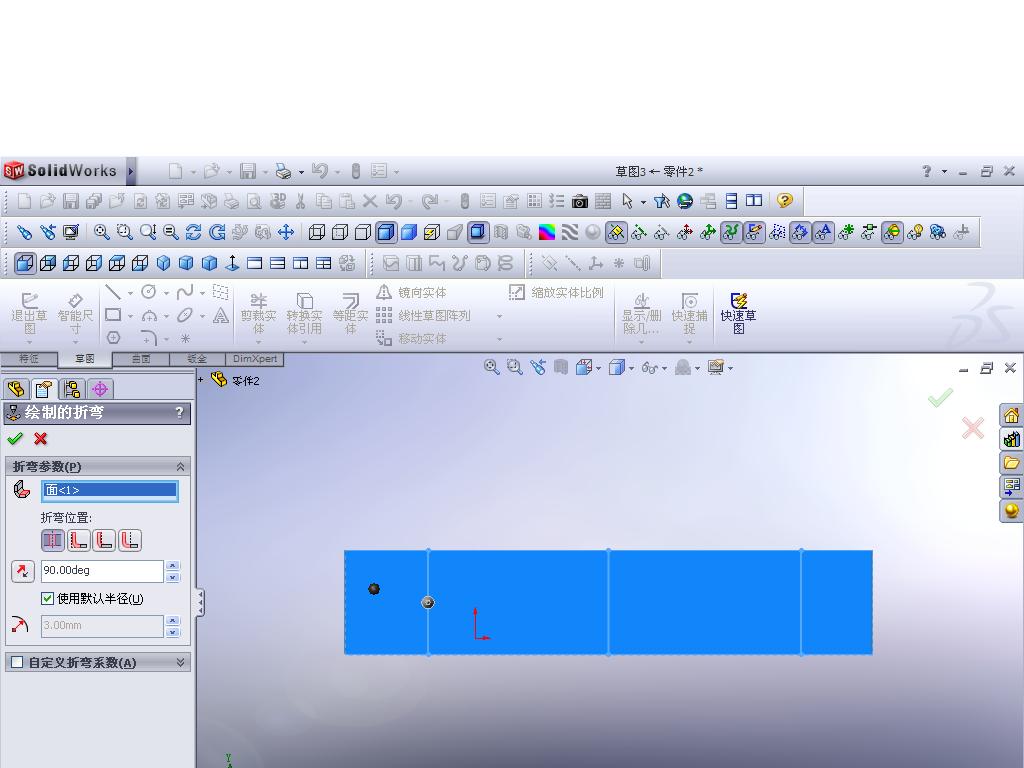Viewport: 1024px width, 768px height.
Task: Expand the 自定义折弯系数 section
Action: coord(180,662)
